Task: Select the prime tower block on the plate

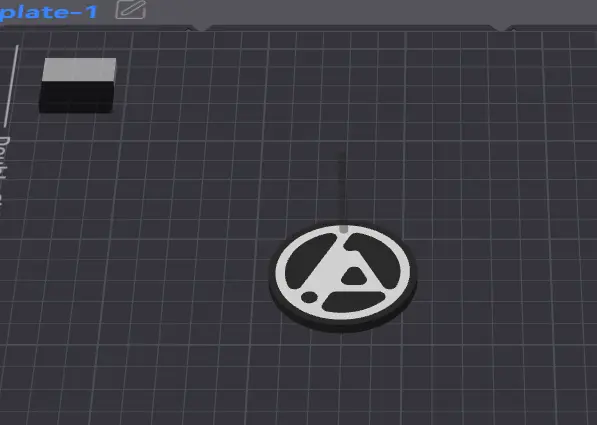Action: 78,85
